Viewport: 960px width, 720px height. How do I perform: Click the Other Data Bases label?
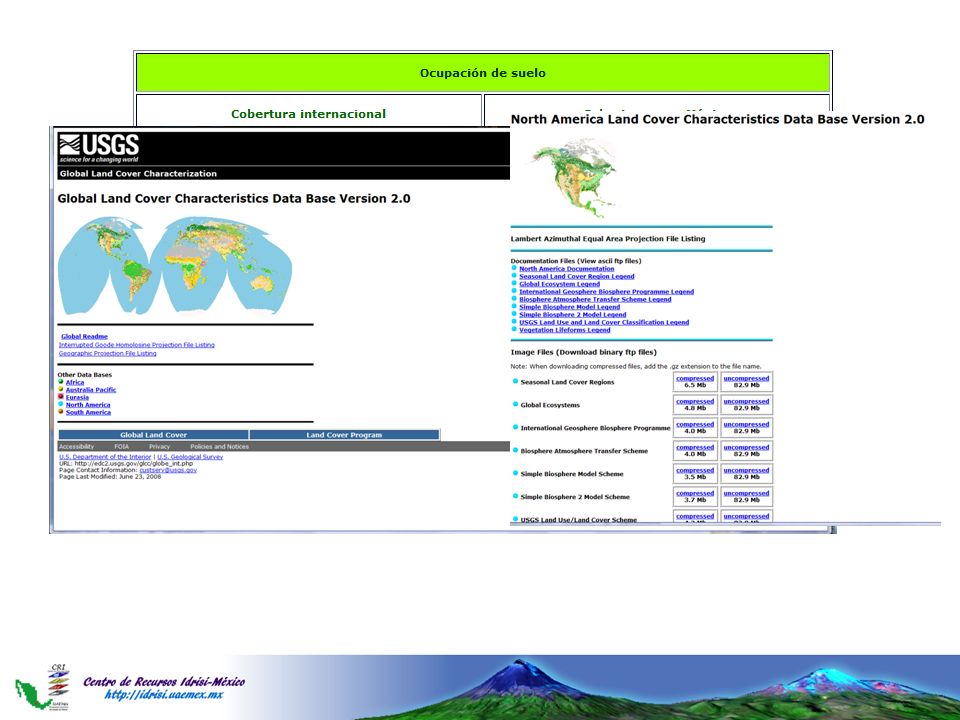click(84, 375)
